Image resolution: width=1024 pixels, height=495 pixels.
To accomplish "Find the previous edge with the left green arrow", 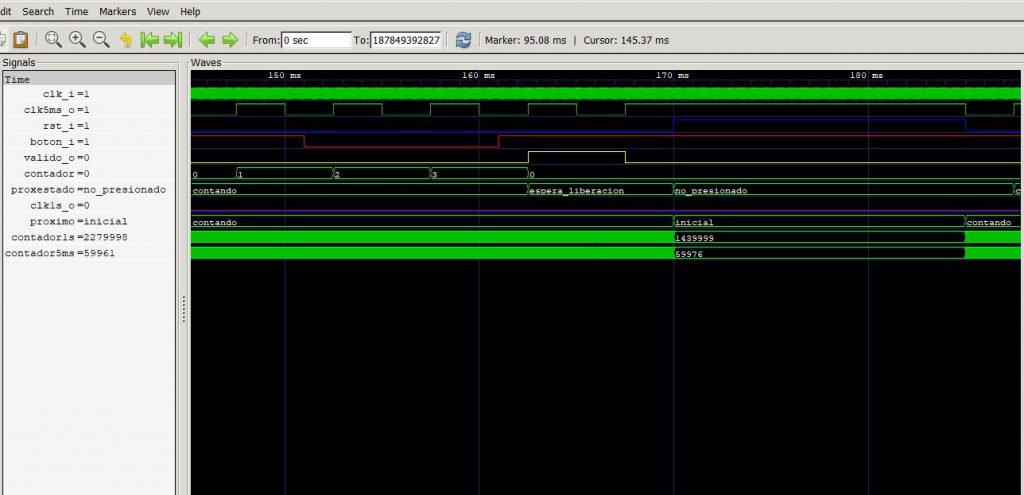I will (207, 40).
